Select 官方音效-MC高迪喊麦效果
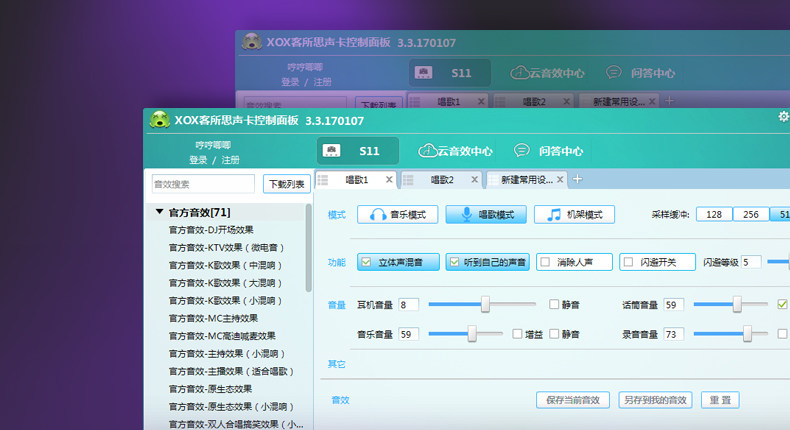Viewport: 790px width, 430px height. pos(222,336)
